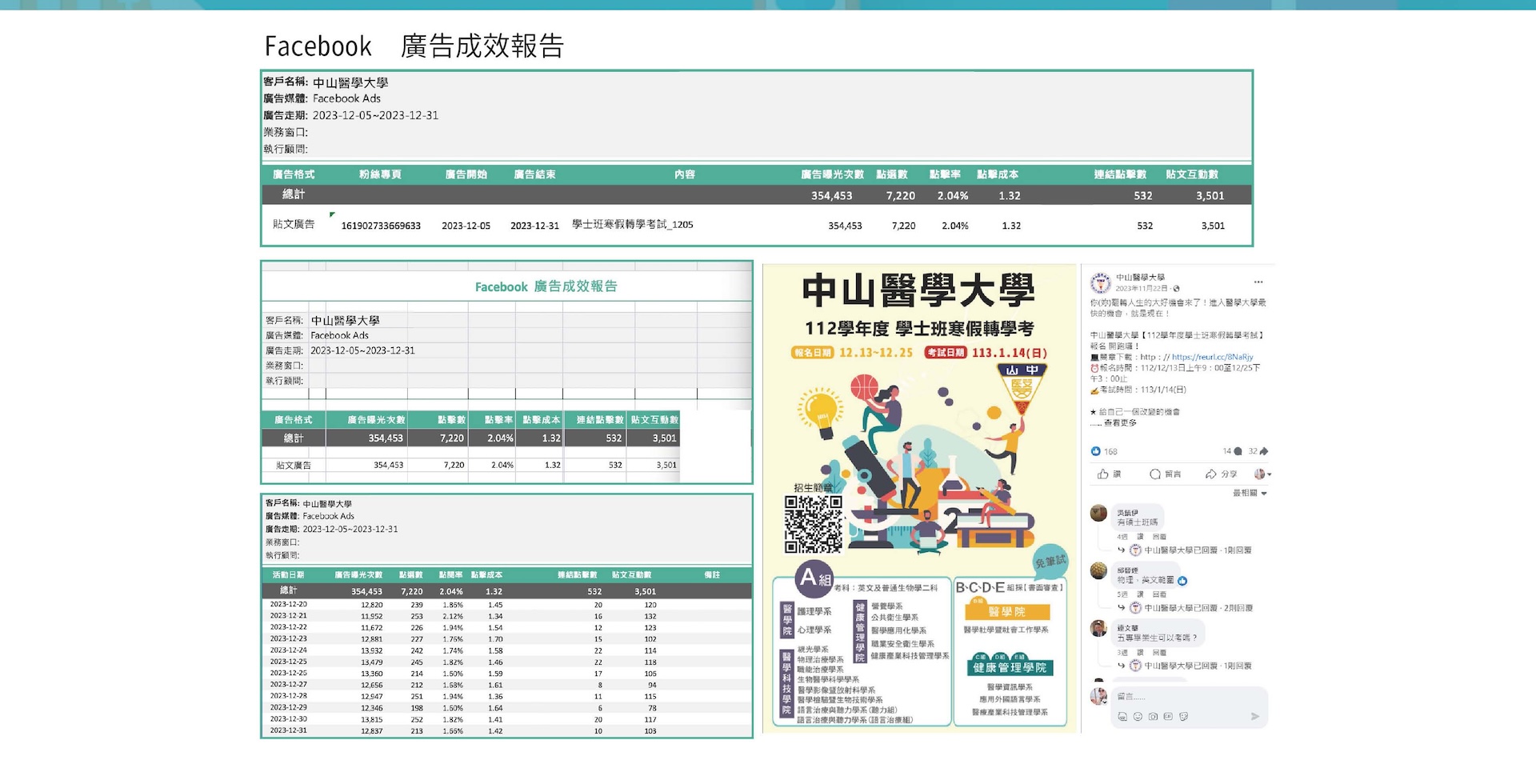Click the user avatar beside the comment field
Screen dimensions: 1536x784
click(x=1099, y=696)
